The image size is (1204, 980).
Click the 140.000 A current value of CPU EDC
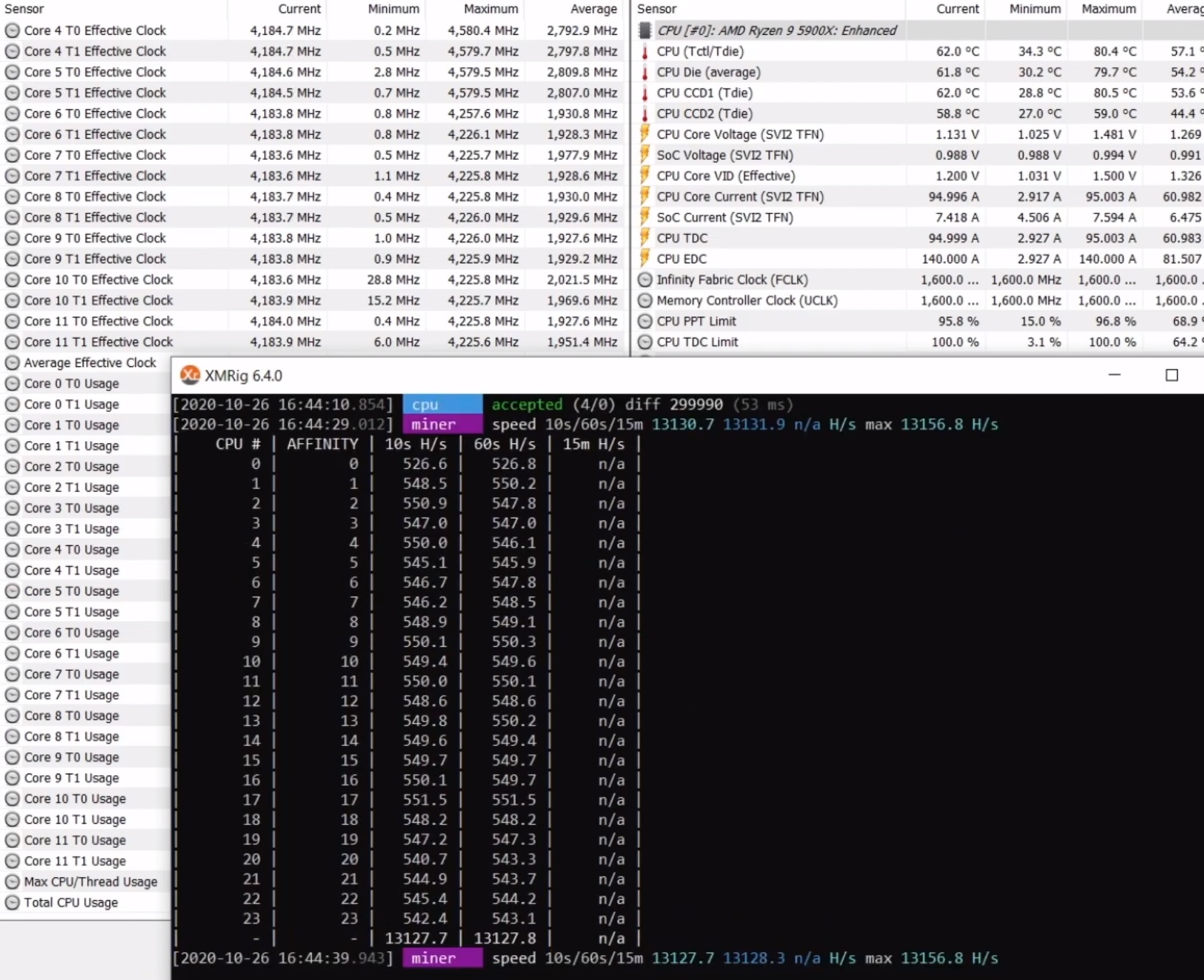949,258
